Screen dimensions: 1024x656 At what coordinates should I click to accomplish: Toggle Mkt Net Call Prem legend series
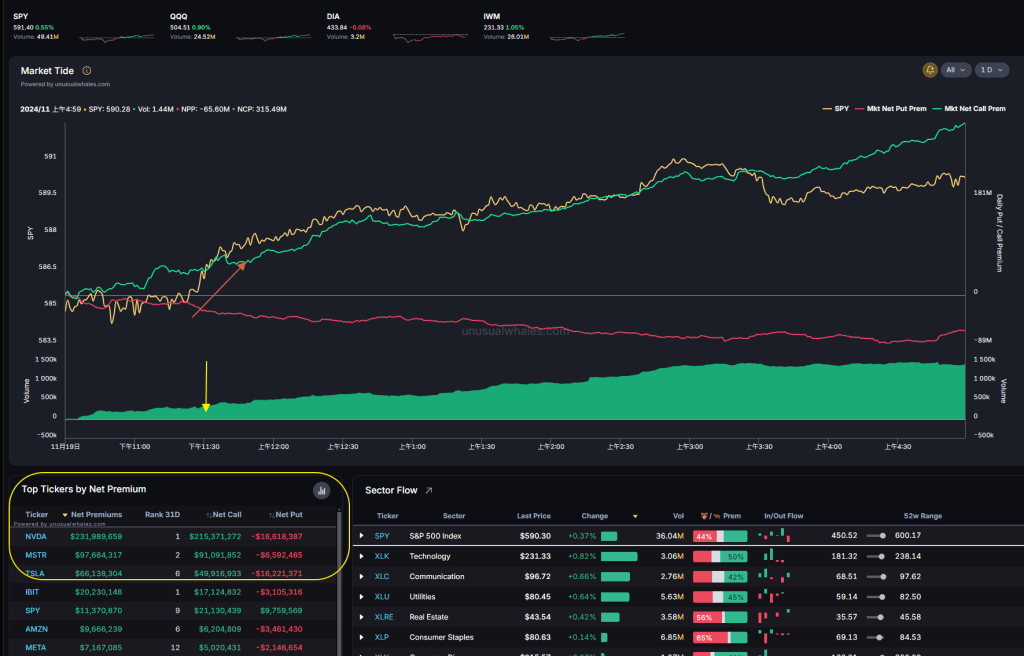point(969,108)
